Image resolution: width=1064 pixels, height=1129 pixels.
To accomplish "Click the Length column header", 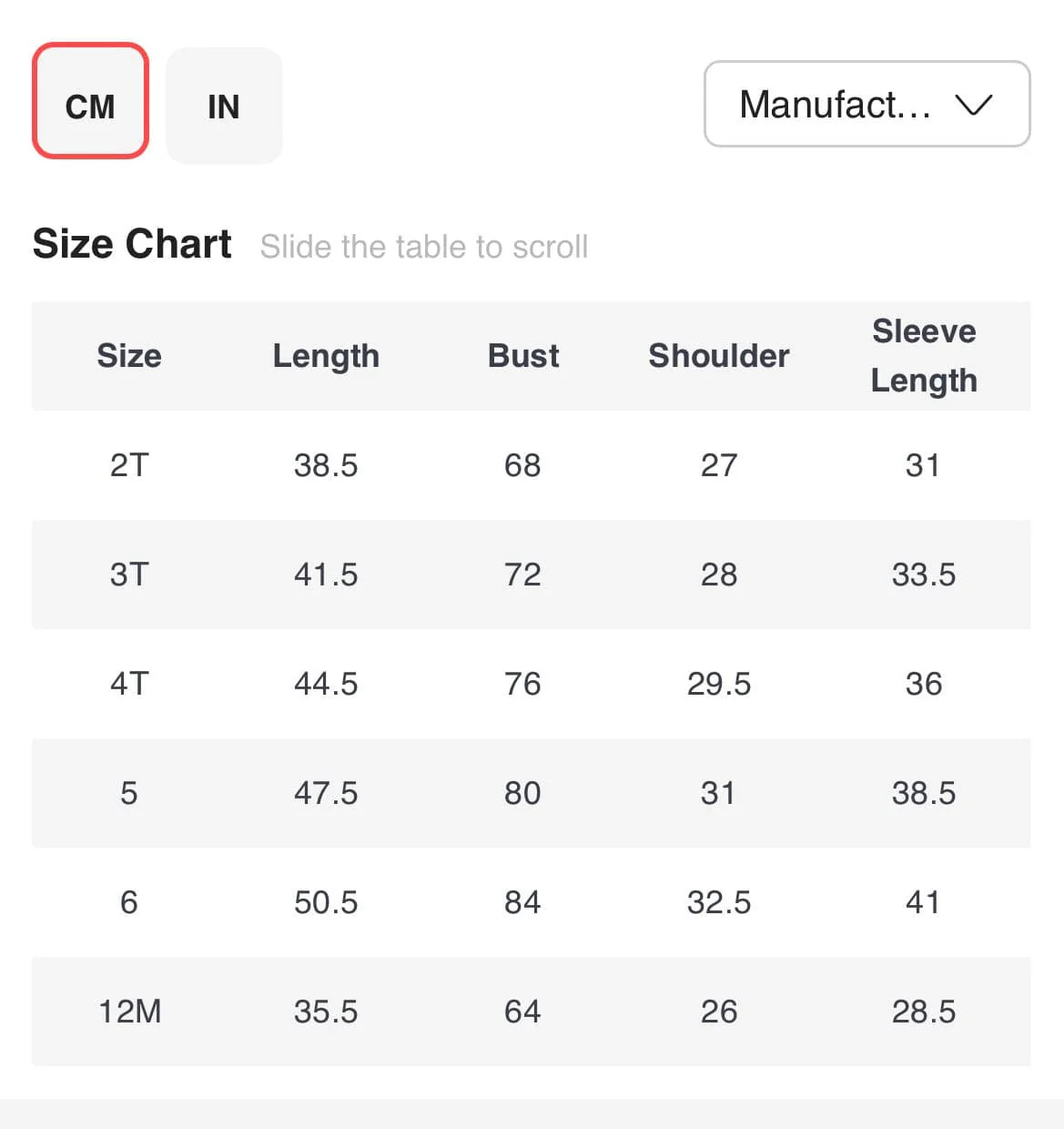I will 326,355.
